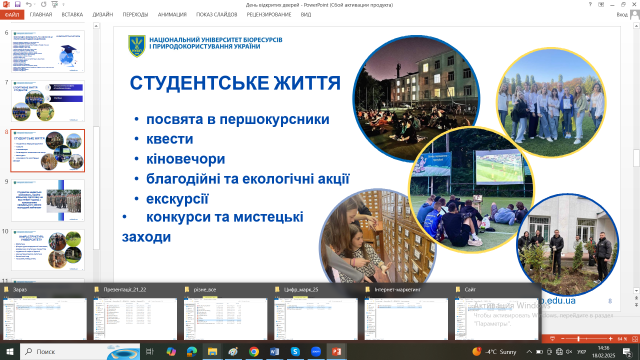The height and width of the screenshot is (360, 640).
Task: Switch to the ВСТАВКА ribbon tab
Action: 72,15
